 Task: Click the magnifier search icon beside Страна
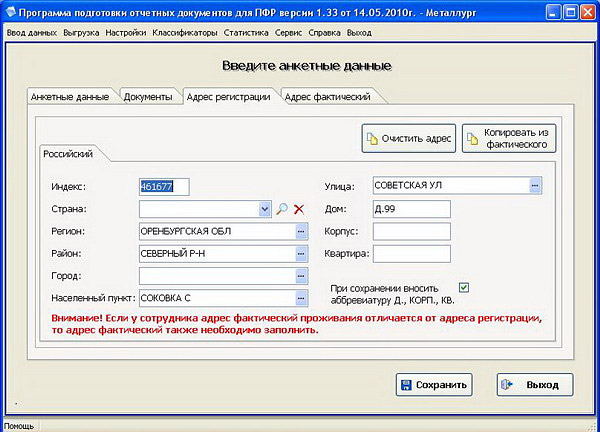(x=283, y=209)
